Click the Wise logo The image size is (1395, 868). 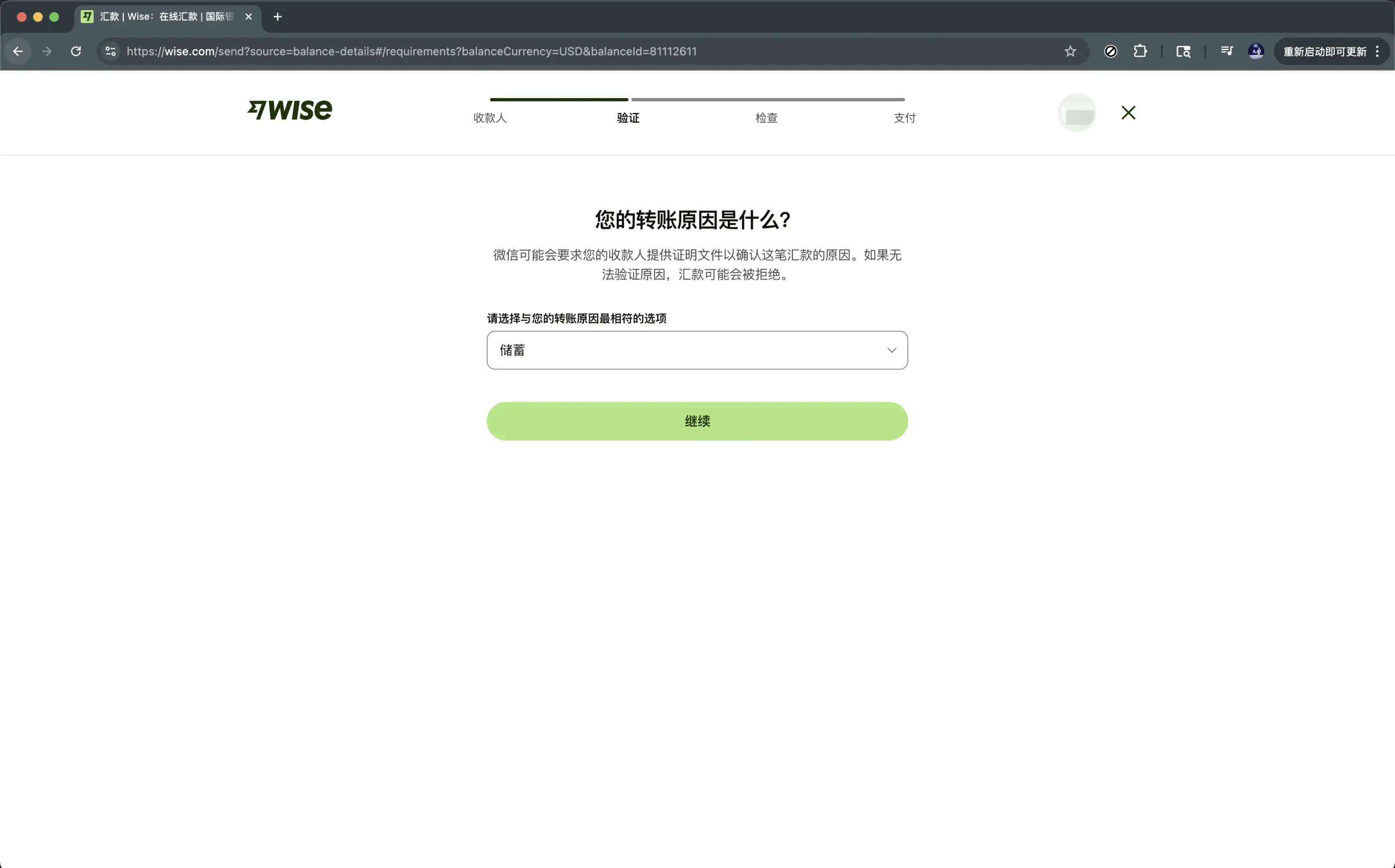click(290, 110)
